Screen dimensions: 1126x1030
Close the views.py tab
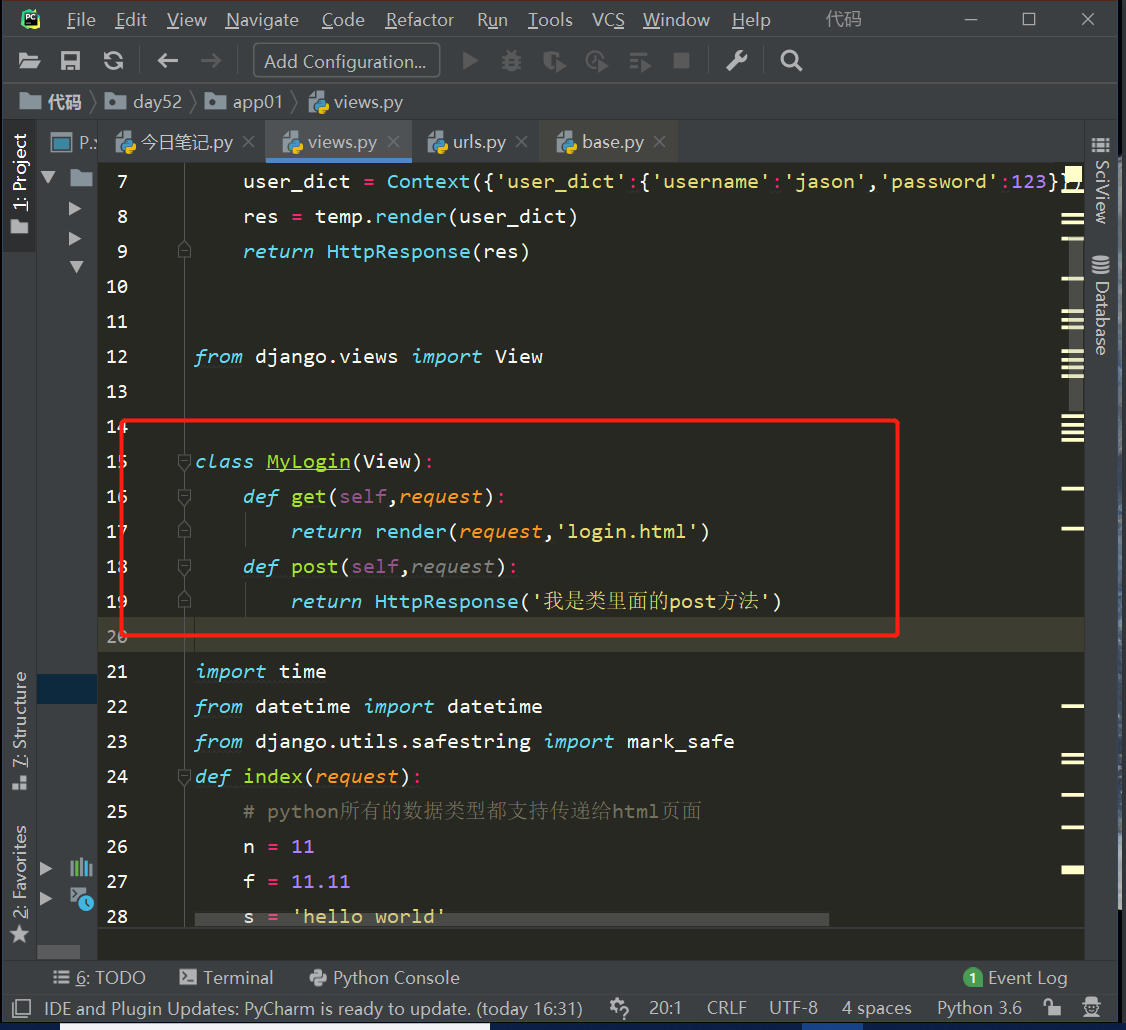pos(394,141)
